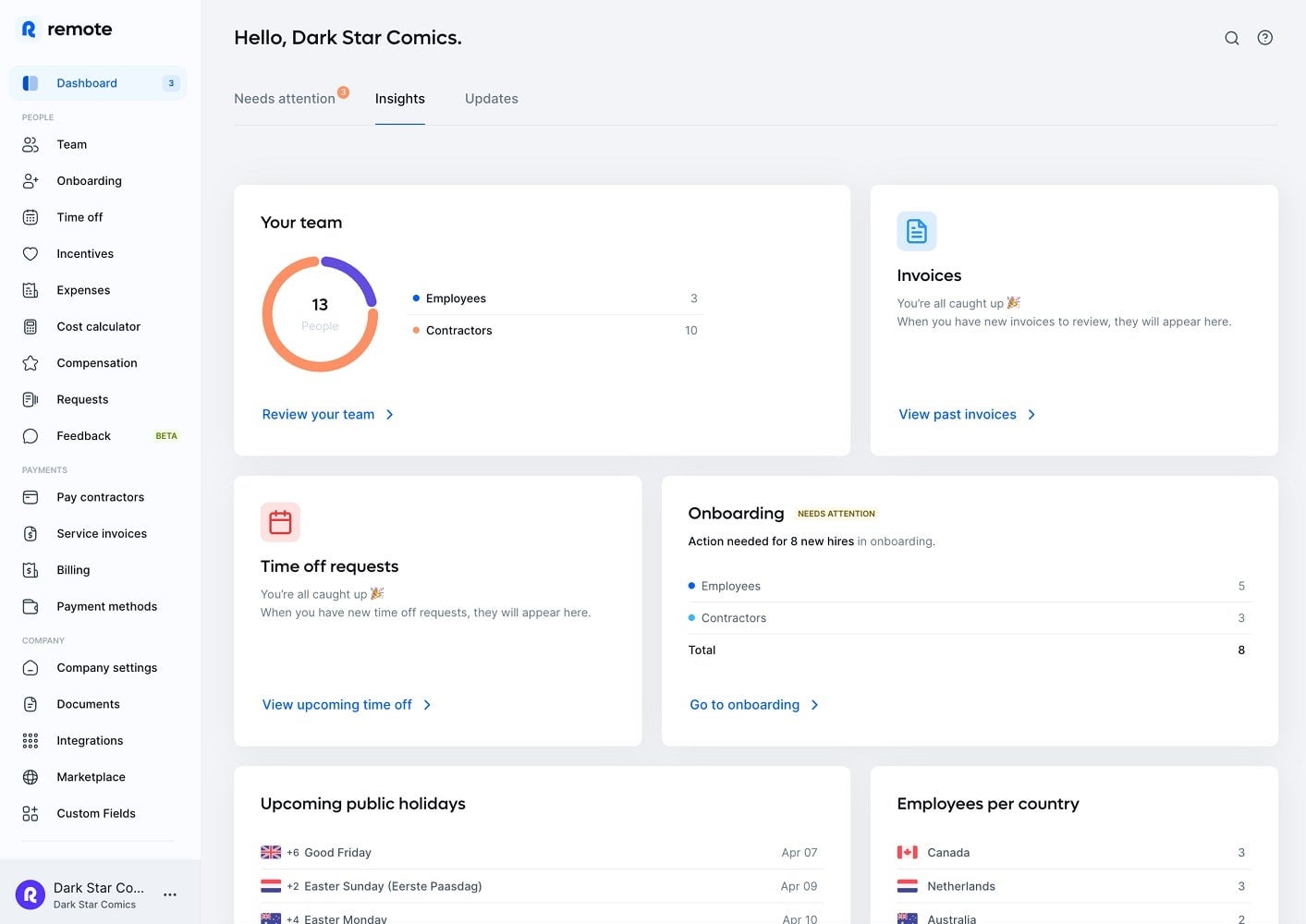Open Pay contractors in the sidebar
The image size is (1306, 924).
click(x=100, y=497)
